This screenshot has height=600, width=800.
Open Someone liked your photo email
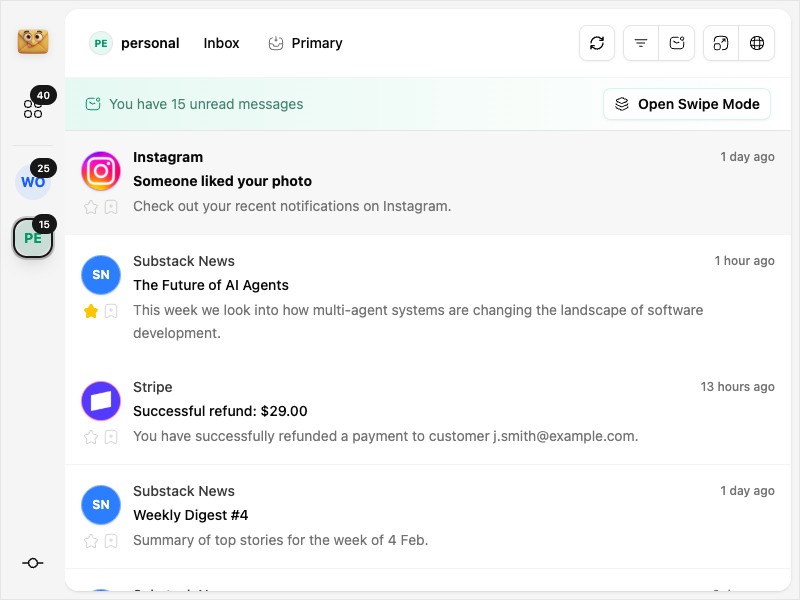[428, 183]
